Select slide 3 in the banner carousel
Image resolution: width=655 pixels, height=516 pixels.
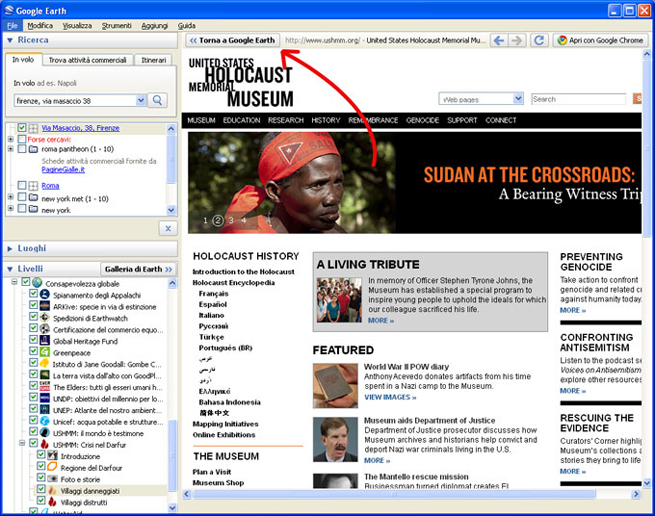coord(231,220)
